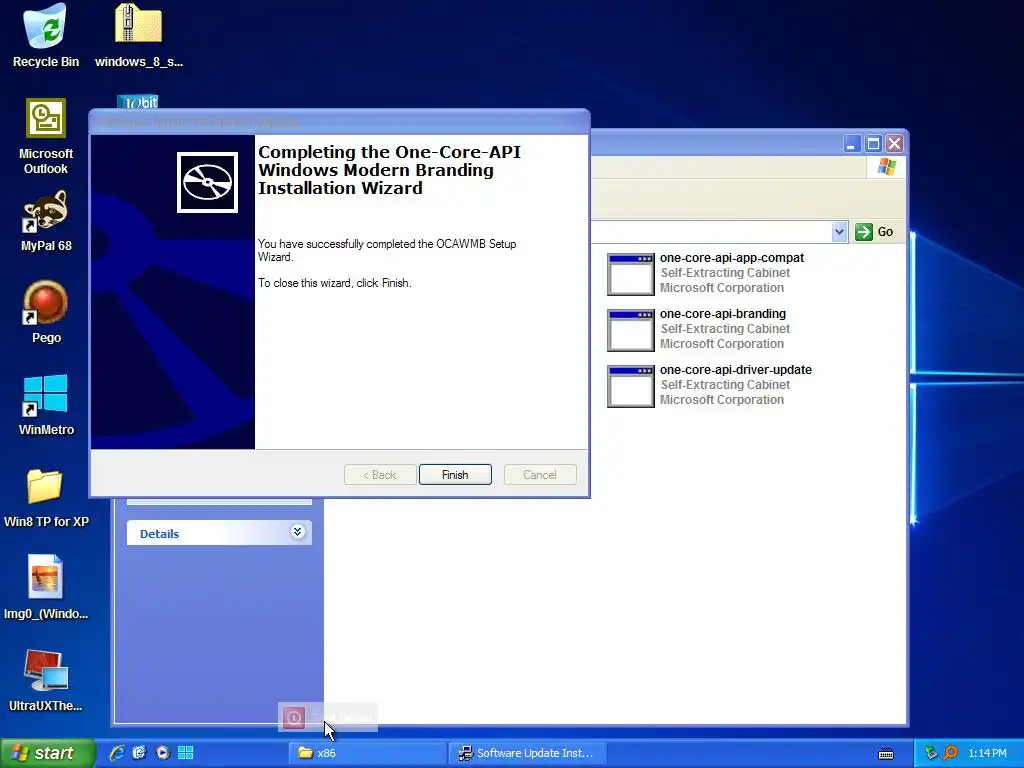Click the disc icon in the wizard

(x=208, y=182)
